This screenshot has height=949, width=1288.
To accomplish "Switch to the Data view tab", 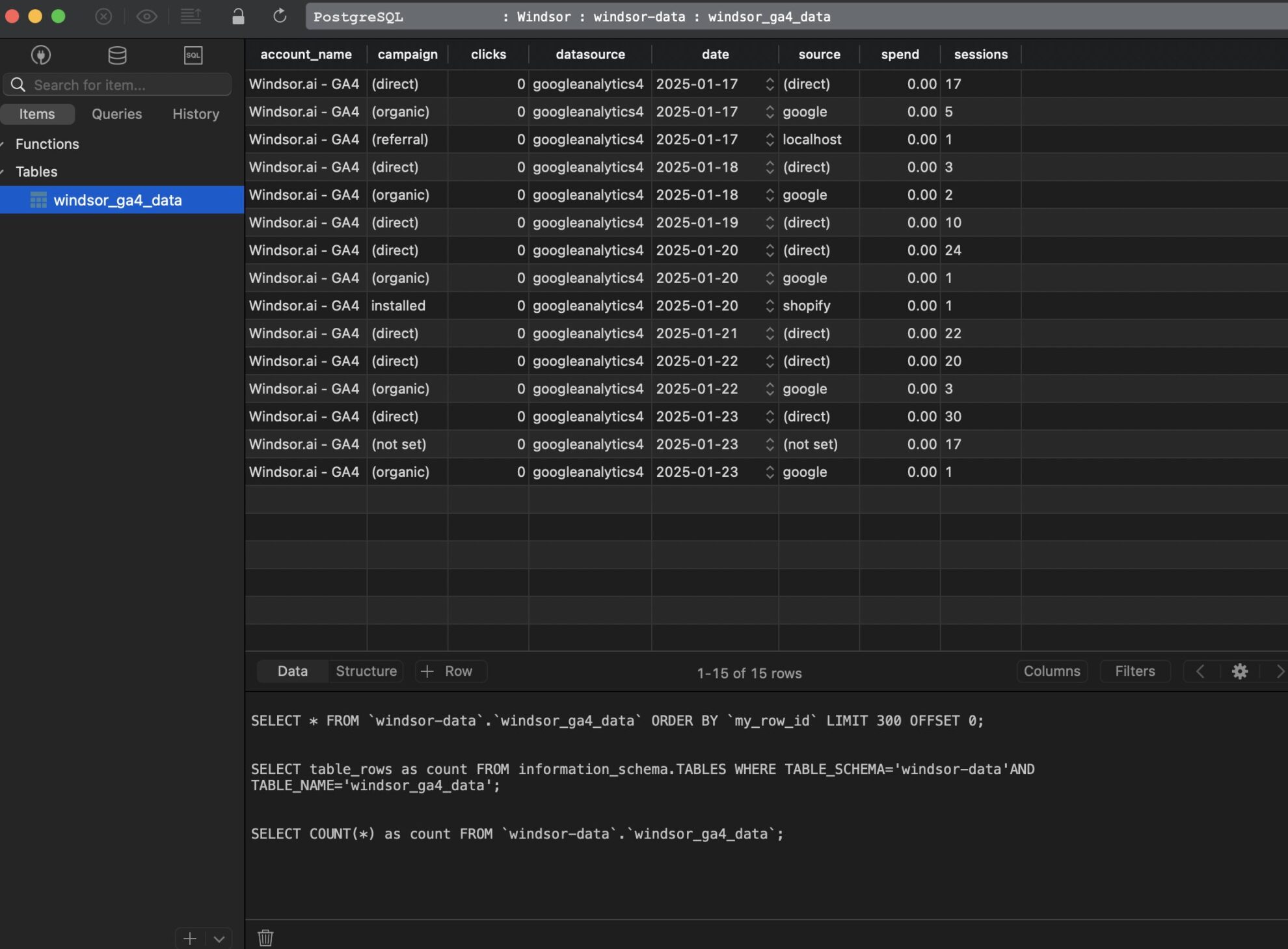I will click(293, 671).
